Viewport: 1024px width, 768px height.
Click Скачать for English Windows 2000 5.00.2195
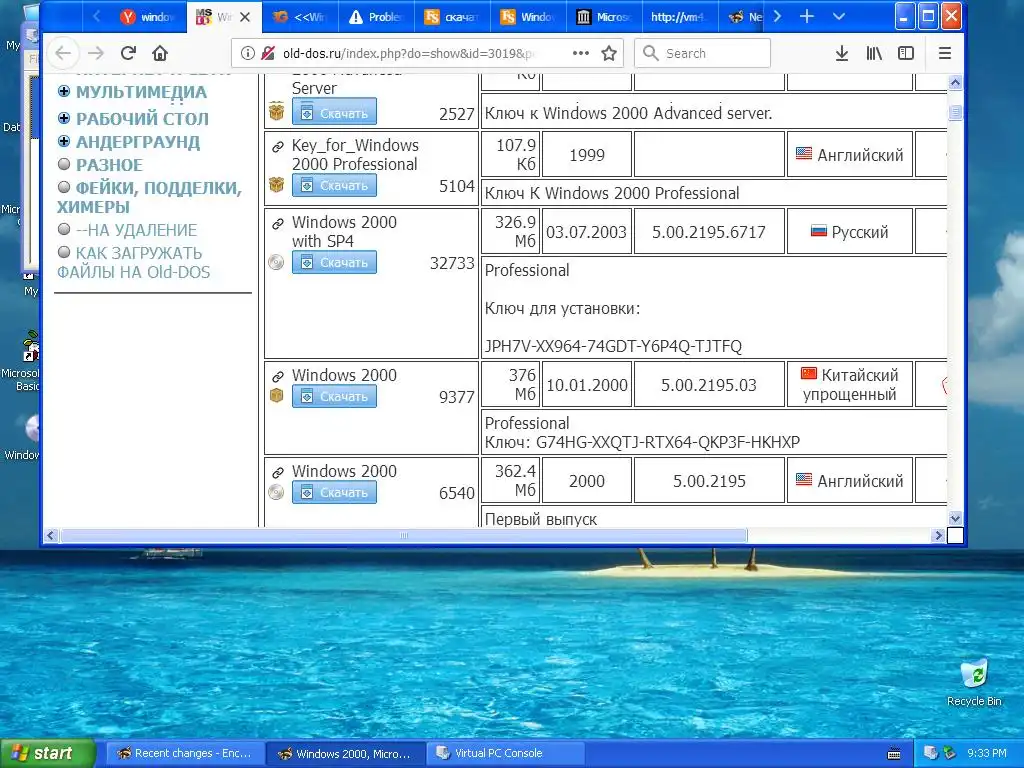[x=334, y=492]
